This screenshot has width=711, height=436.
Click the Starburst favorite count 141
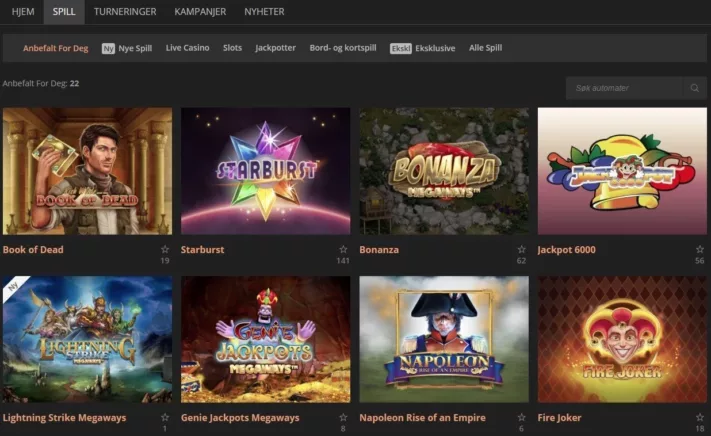[343, 261]
